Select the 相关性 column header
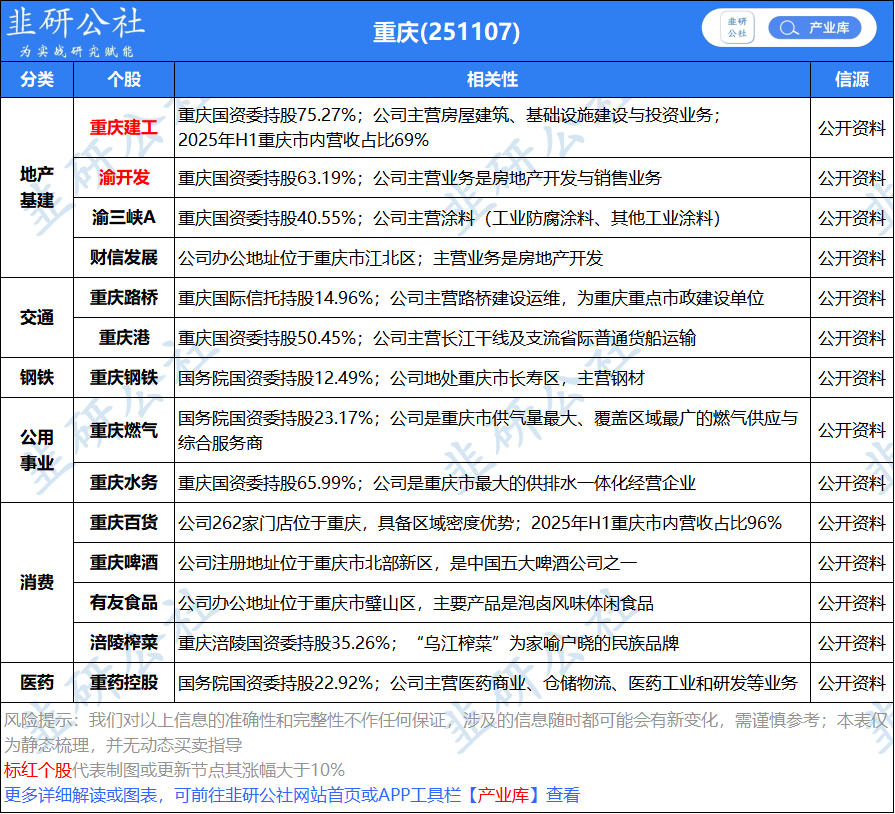This screenshot has width=895, height=814. [492, 80]
